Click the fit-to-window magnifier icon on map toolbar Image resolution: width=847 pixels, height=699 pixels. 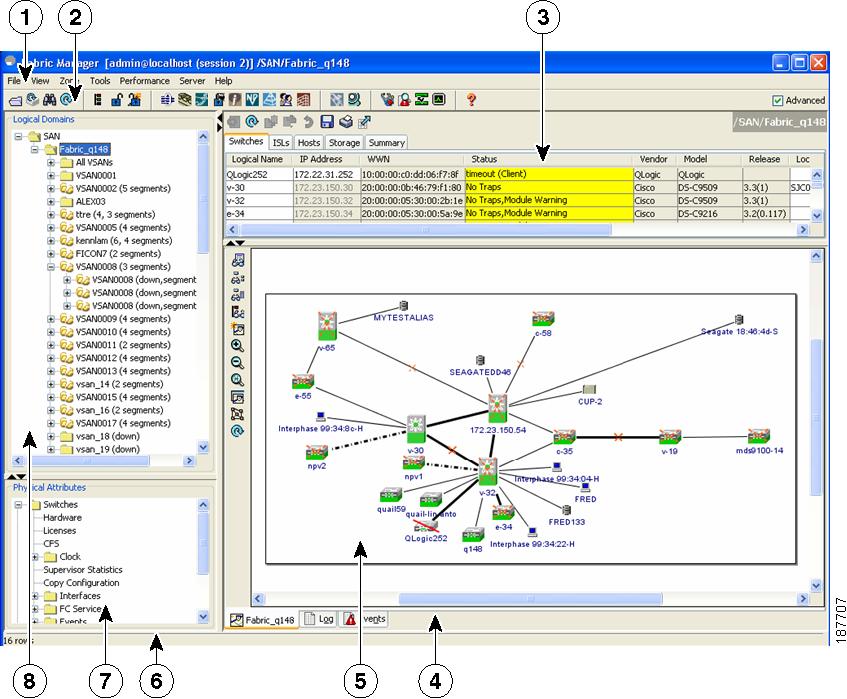pos(237,380)
